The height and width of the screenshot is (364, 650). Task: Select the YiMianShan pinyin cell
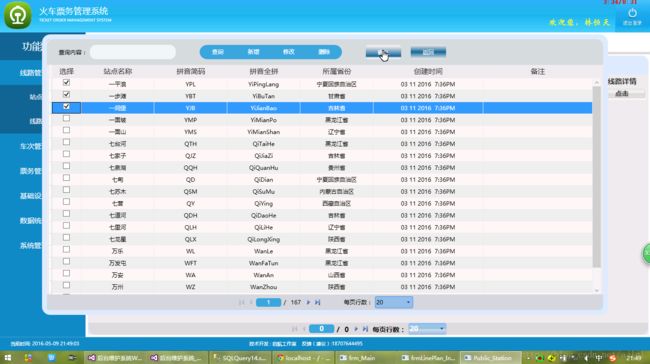point(264,132)
